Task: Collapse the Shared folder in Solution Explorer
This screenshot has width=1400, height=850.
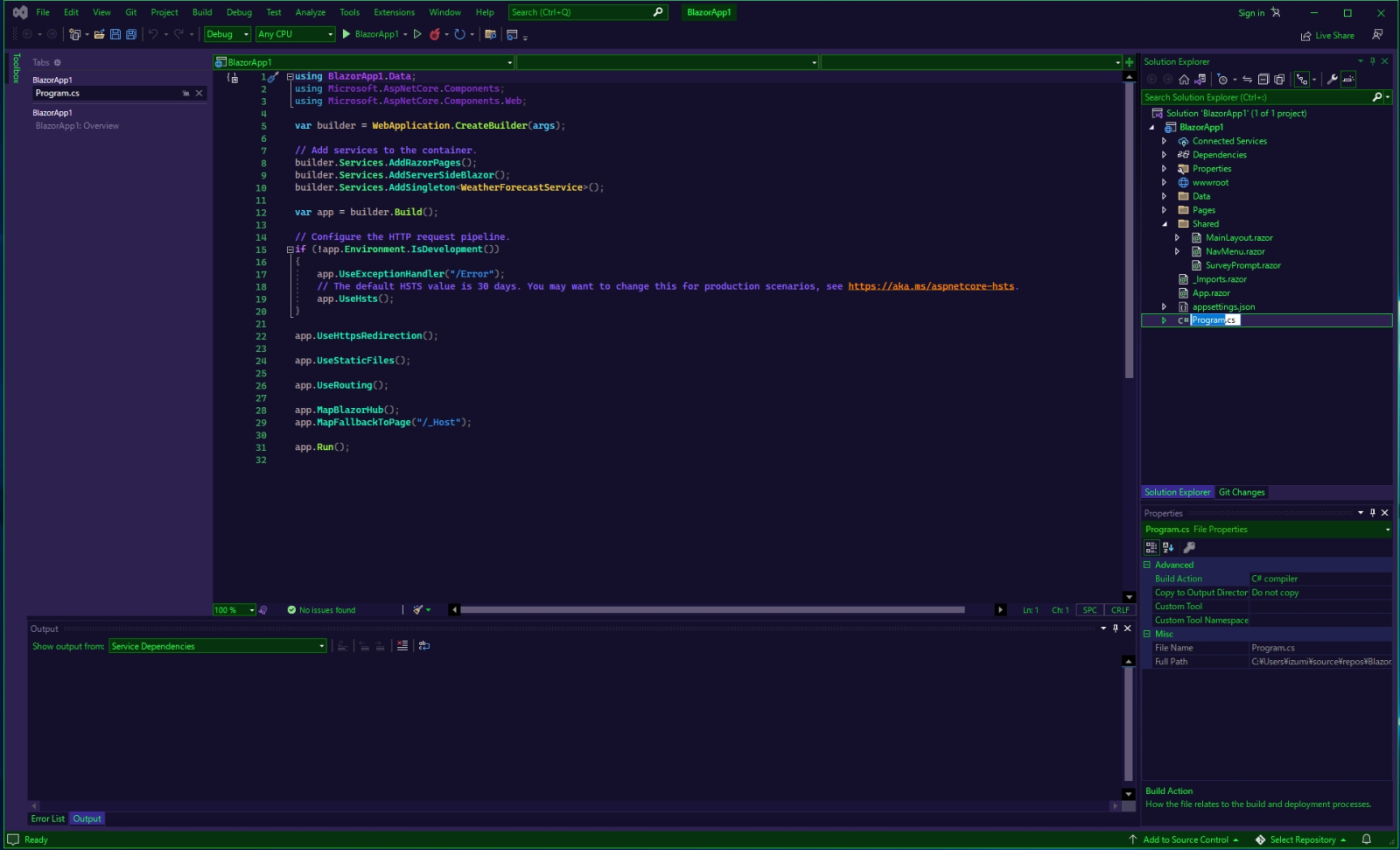Action: coord(1164,224)
